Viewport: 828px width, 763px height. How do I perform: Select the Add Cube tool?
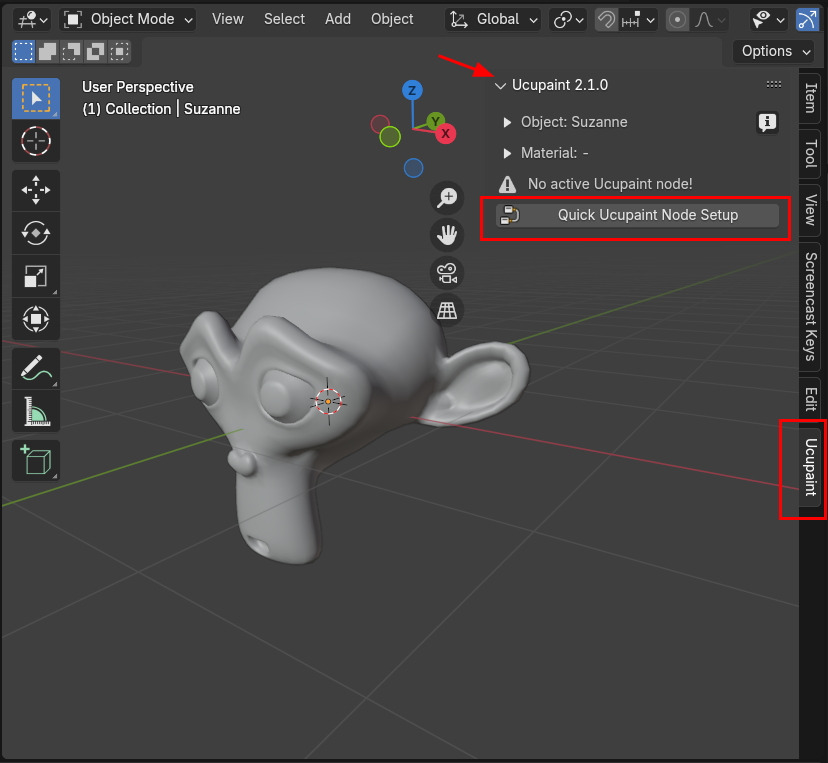pos(36,460)
